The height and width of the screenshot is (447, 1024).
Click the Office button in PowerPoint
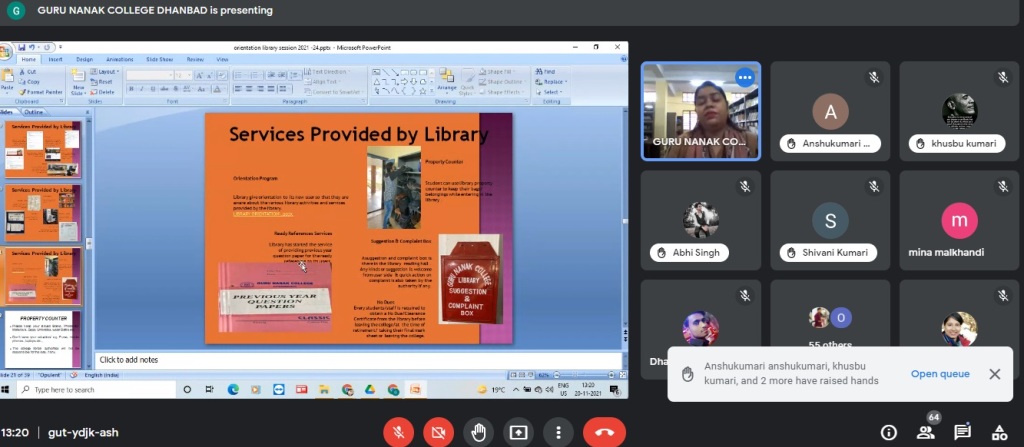click(x=5, y=50)
